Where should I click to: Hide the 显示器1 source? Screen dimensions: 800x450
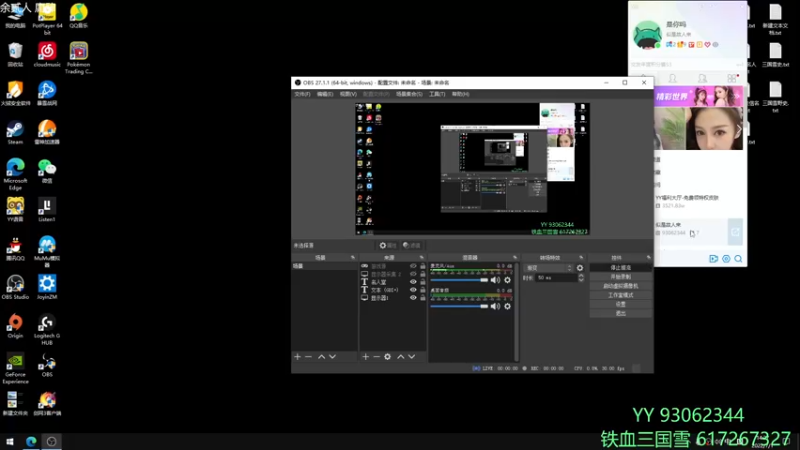[413, 297]
